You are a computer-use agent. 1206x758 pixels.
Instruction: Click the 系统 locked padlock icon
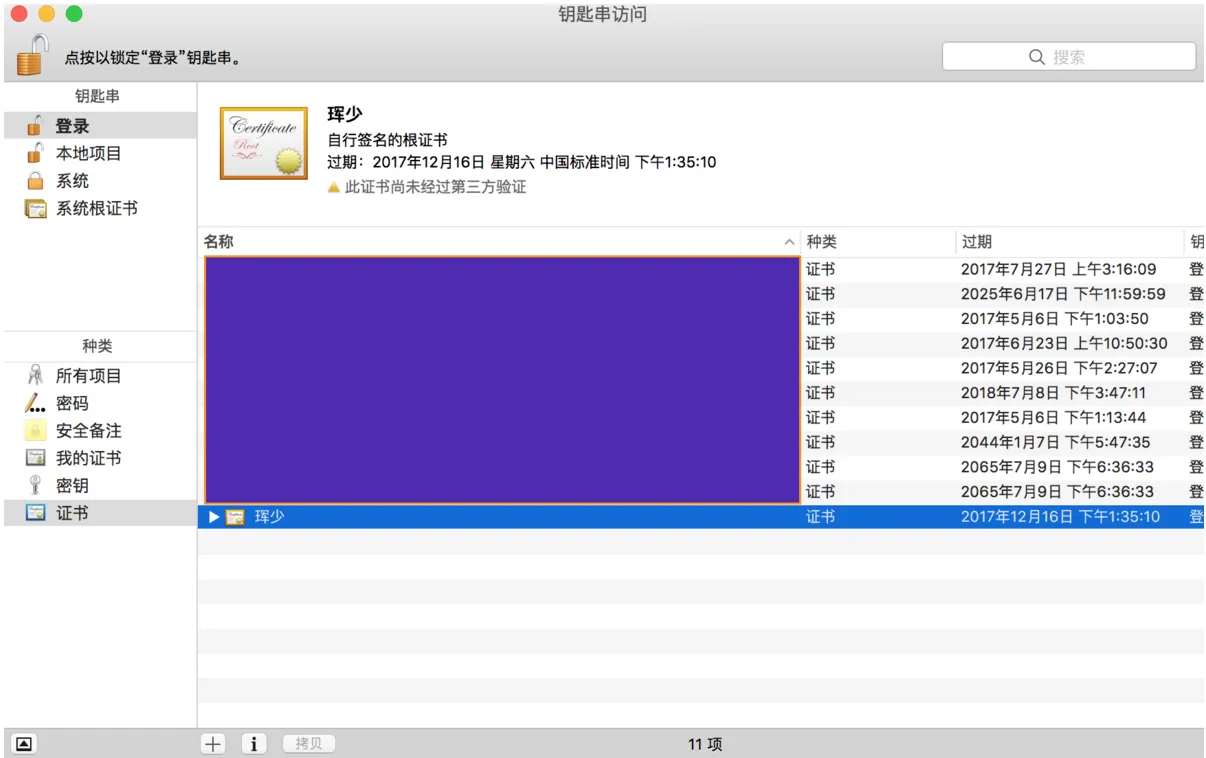(35, 181)
